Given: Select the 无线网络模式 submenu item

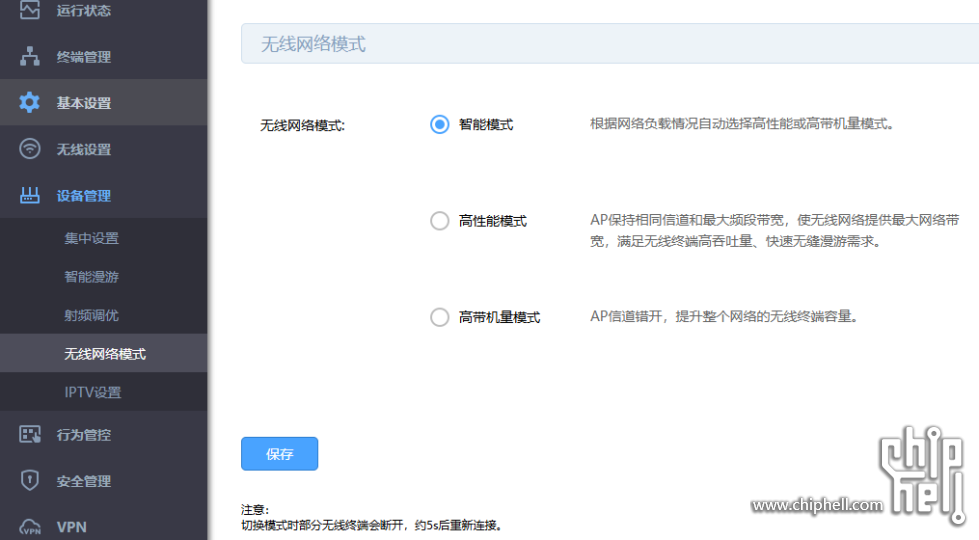Looking at the screenshot, I should pos(104,353).
